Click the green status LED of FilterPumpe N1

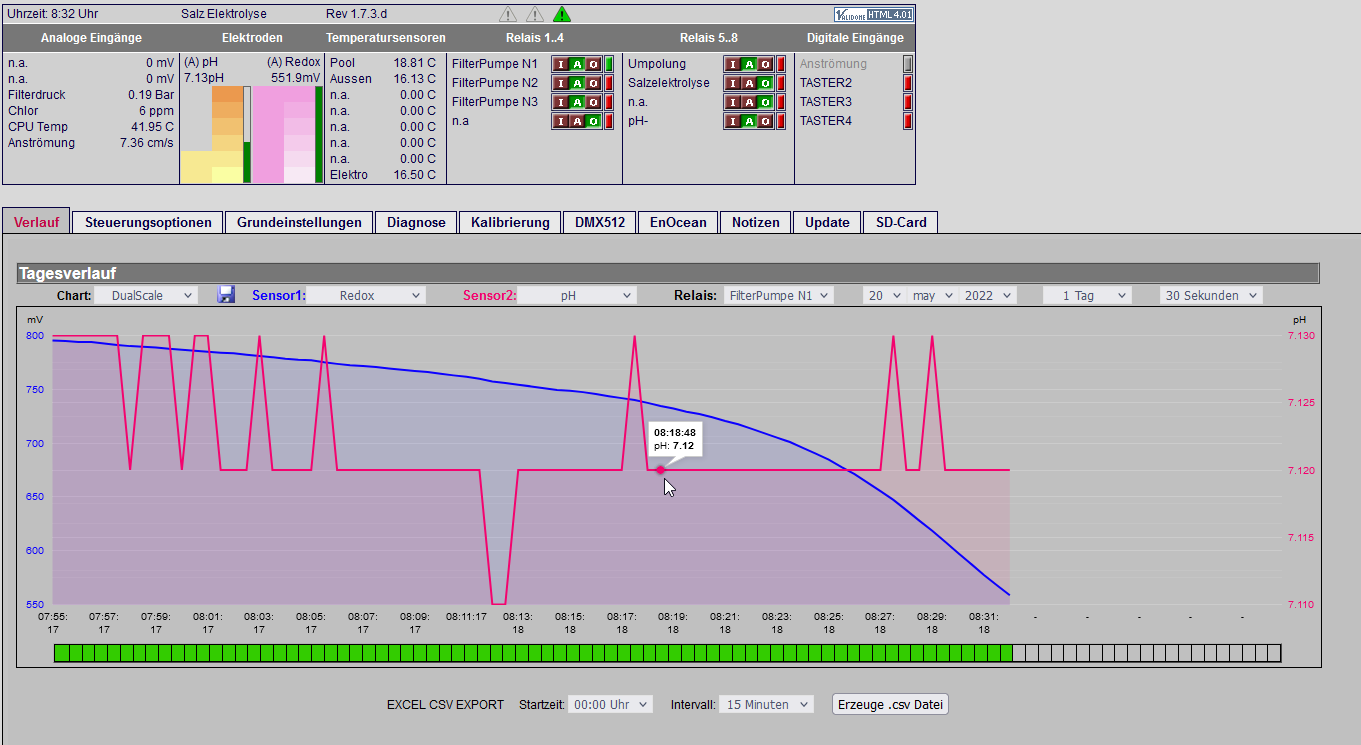(608, 64)
